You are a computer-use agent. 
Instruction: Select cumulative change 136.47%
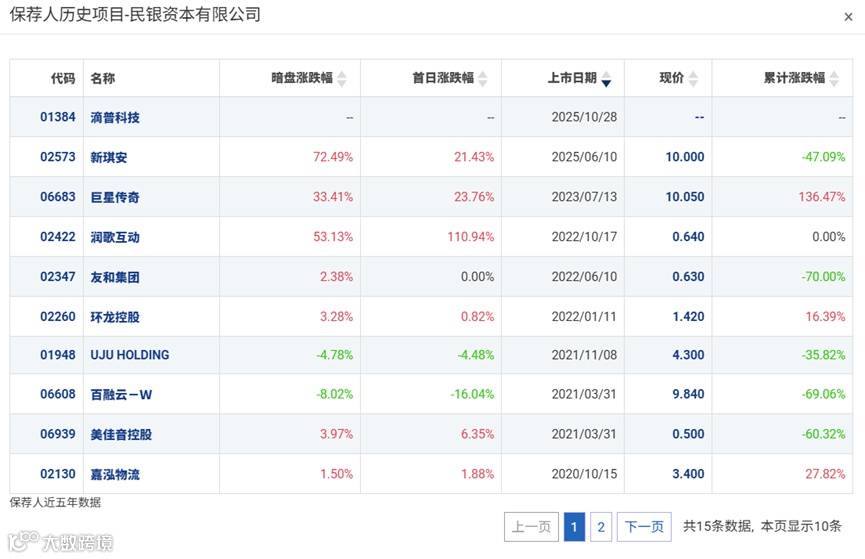coord(822,196)
